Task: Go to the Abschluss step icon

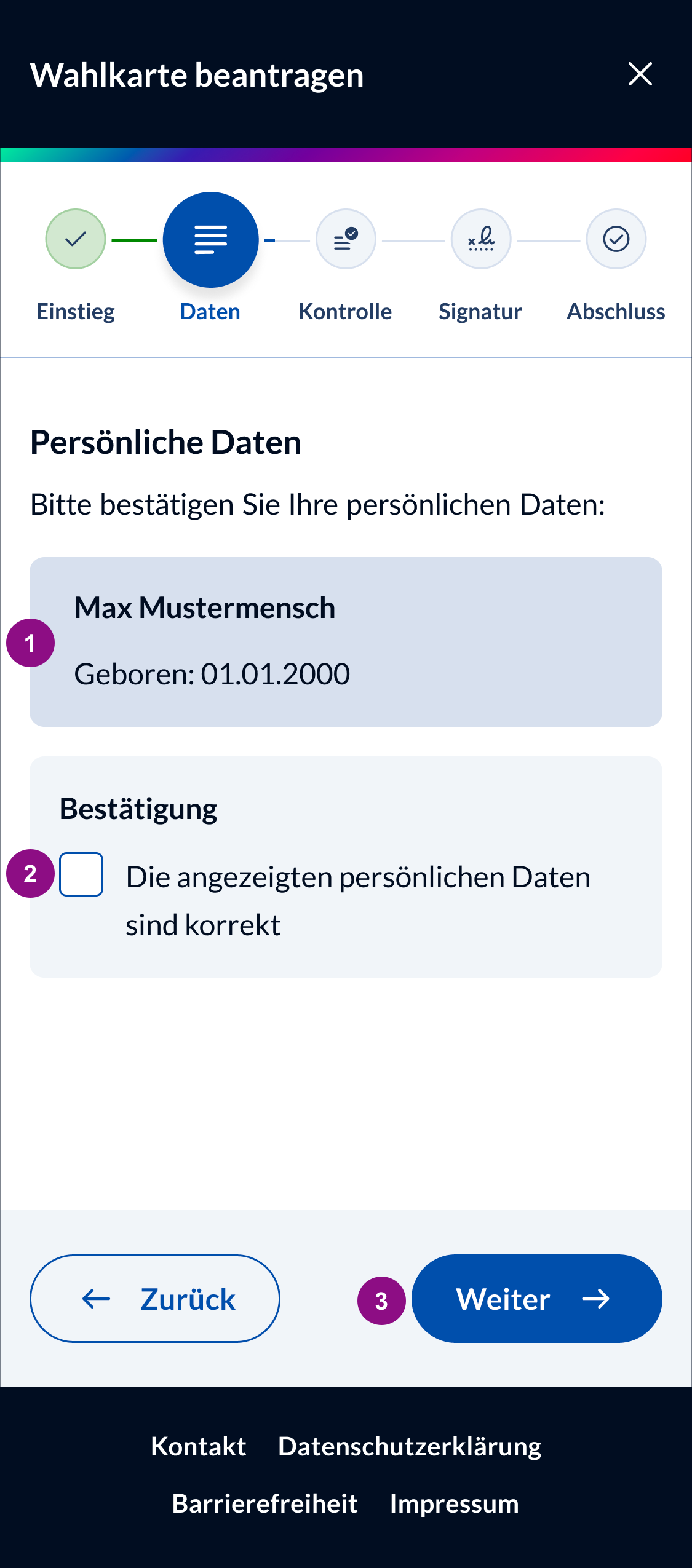Action: click(616, 239)
